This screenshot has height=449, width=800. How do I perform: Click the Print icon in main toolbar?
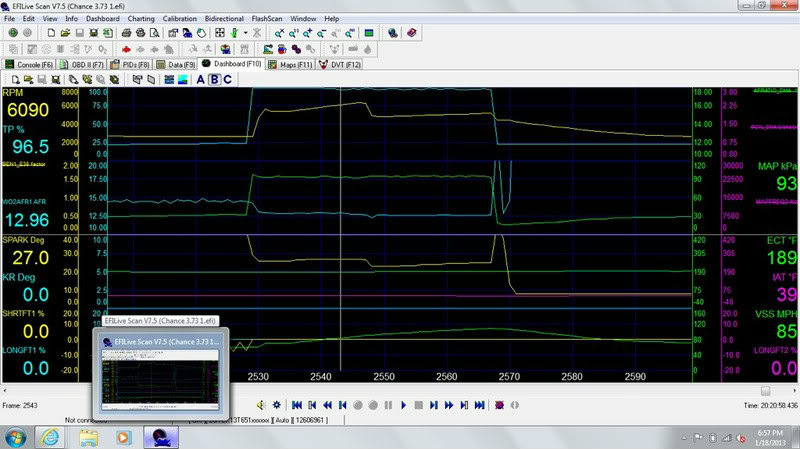pyautogui.click(x=124, y=33)
